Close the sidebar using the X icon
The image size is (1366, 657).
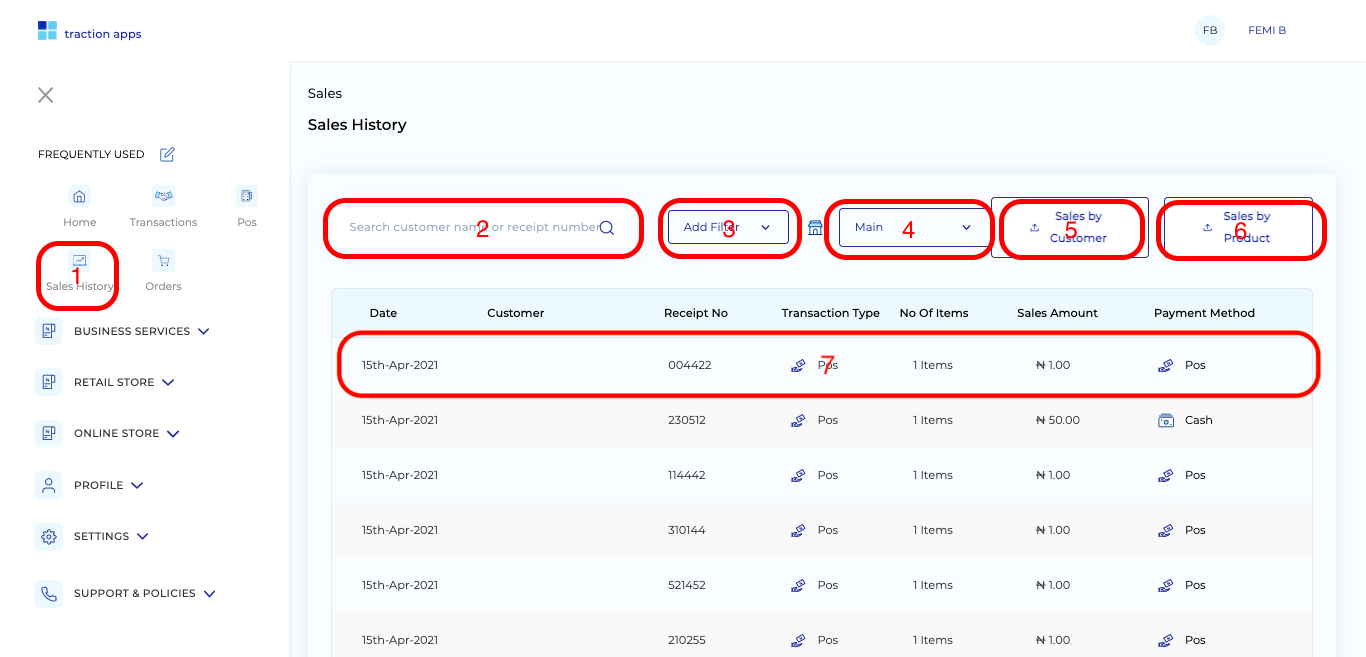click(45, 95)
